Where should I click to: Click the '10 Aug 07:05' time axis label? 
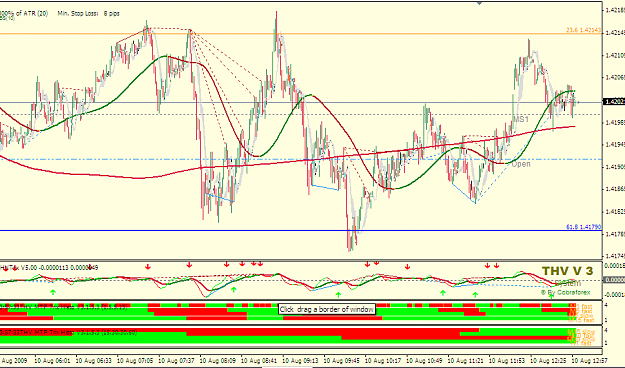(135, 361)
